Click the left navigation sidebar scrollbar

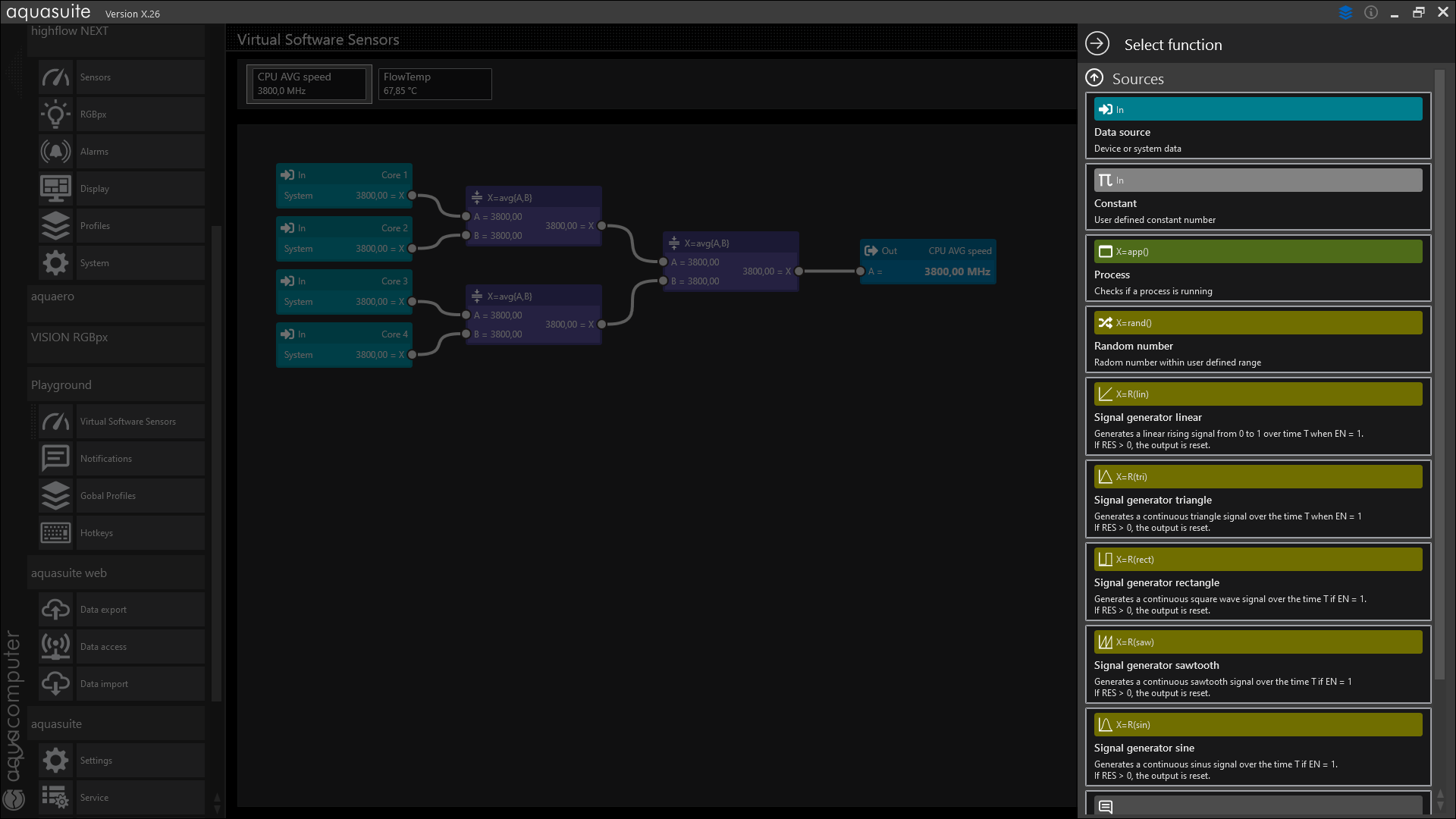(x=216, y=463)
